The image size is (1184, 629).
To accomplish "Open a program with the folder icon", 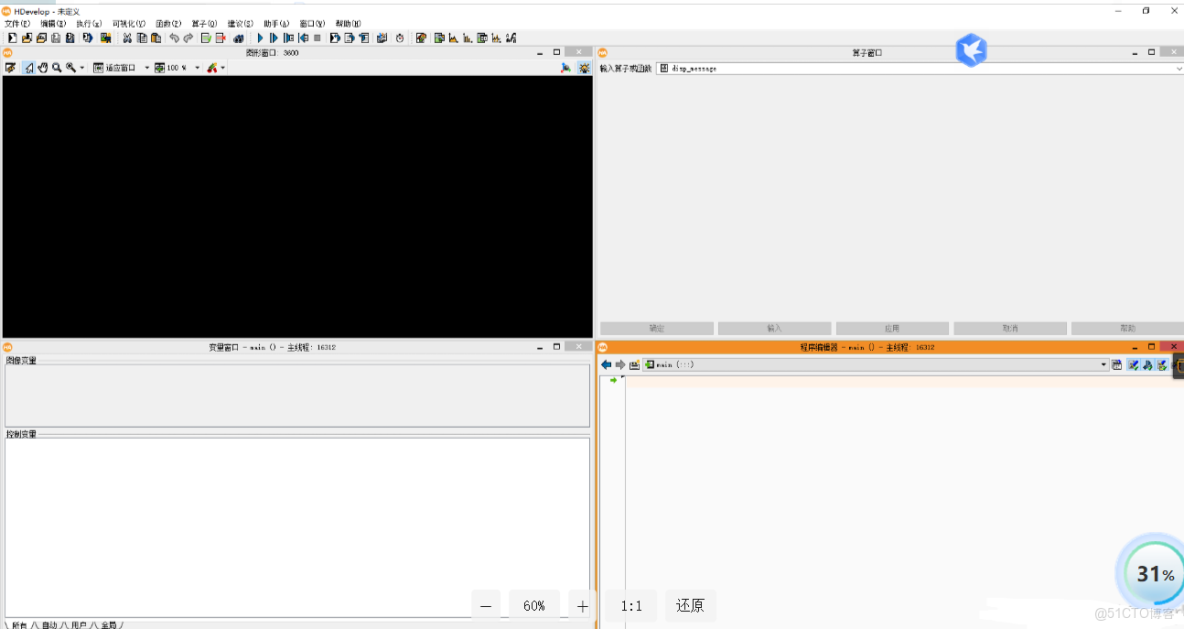I will click(26, 38).
